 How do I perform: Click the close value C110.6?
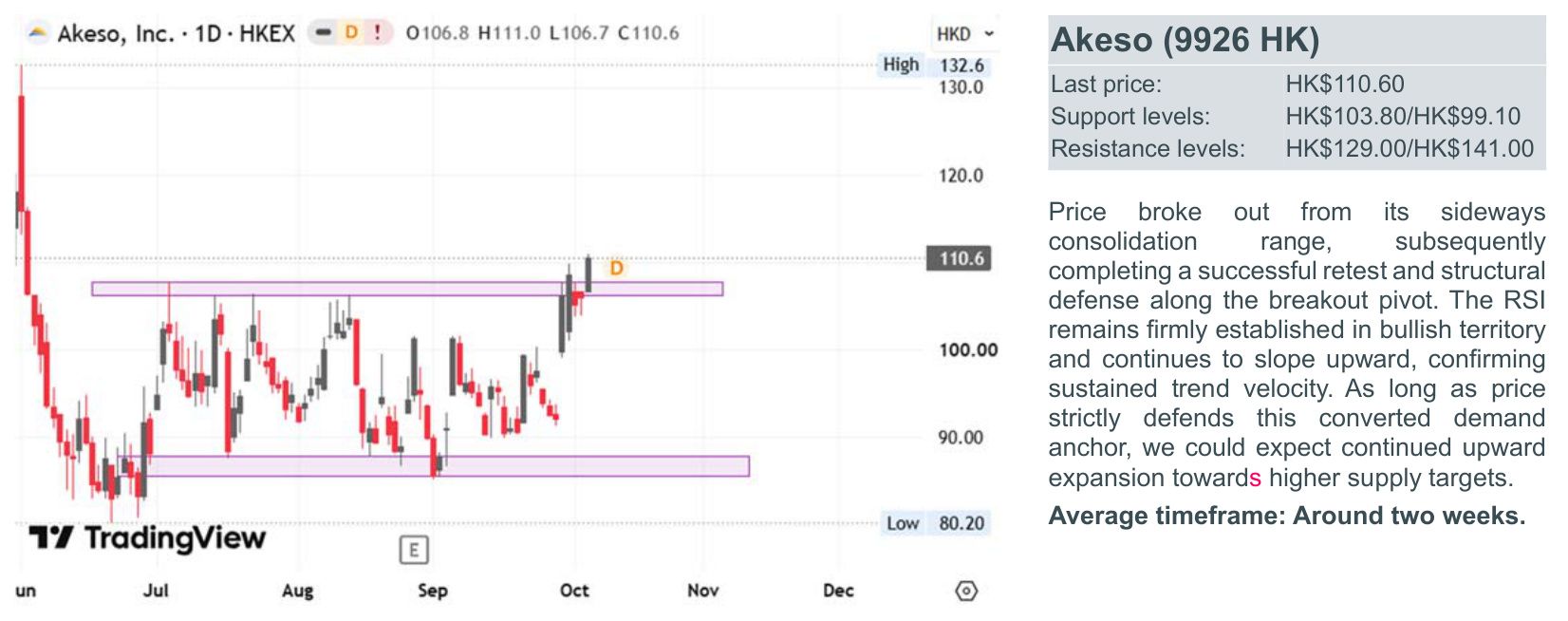point(648,33)
